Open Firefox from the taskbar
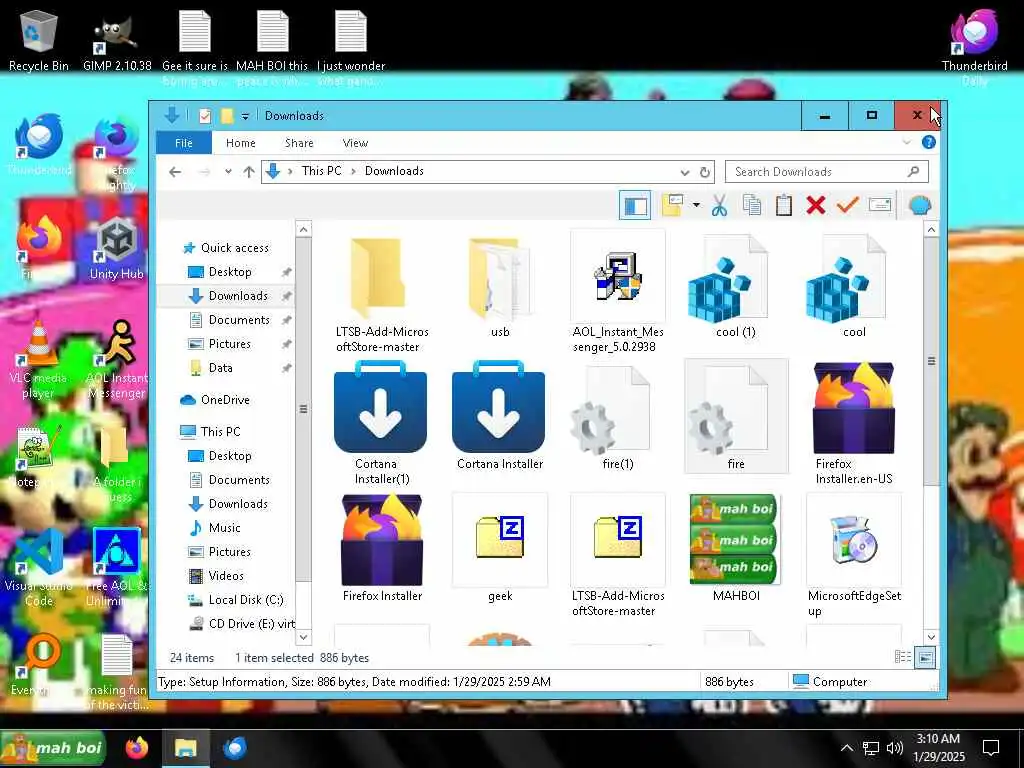Viewport: 1024px width, 768px height. coord(136,748)
